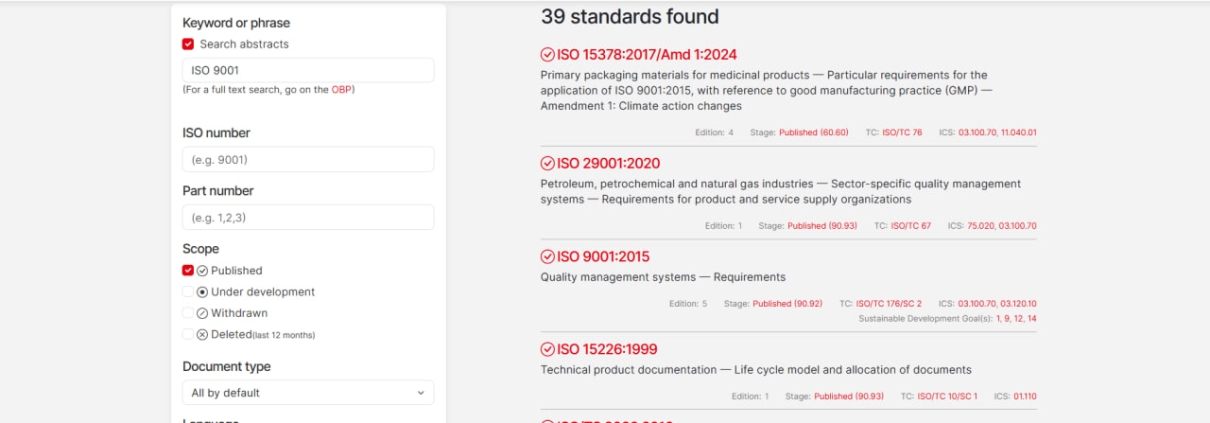Disable the Published scope checkbox
Viewport: 1210px width, 423px height.
[188, 271]
